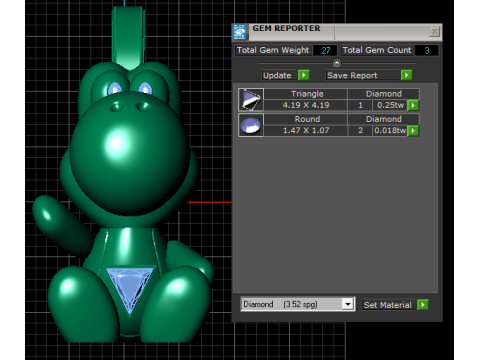Click the green arrow next to Set Material
The height and width of the screenshot is (360, 480).
(422, 304)
